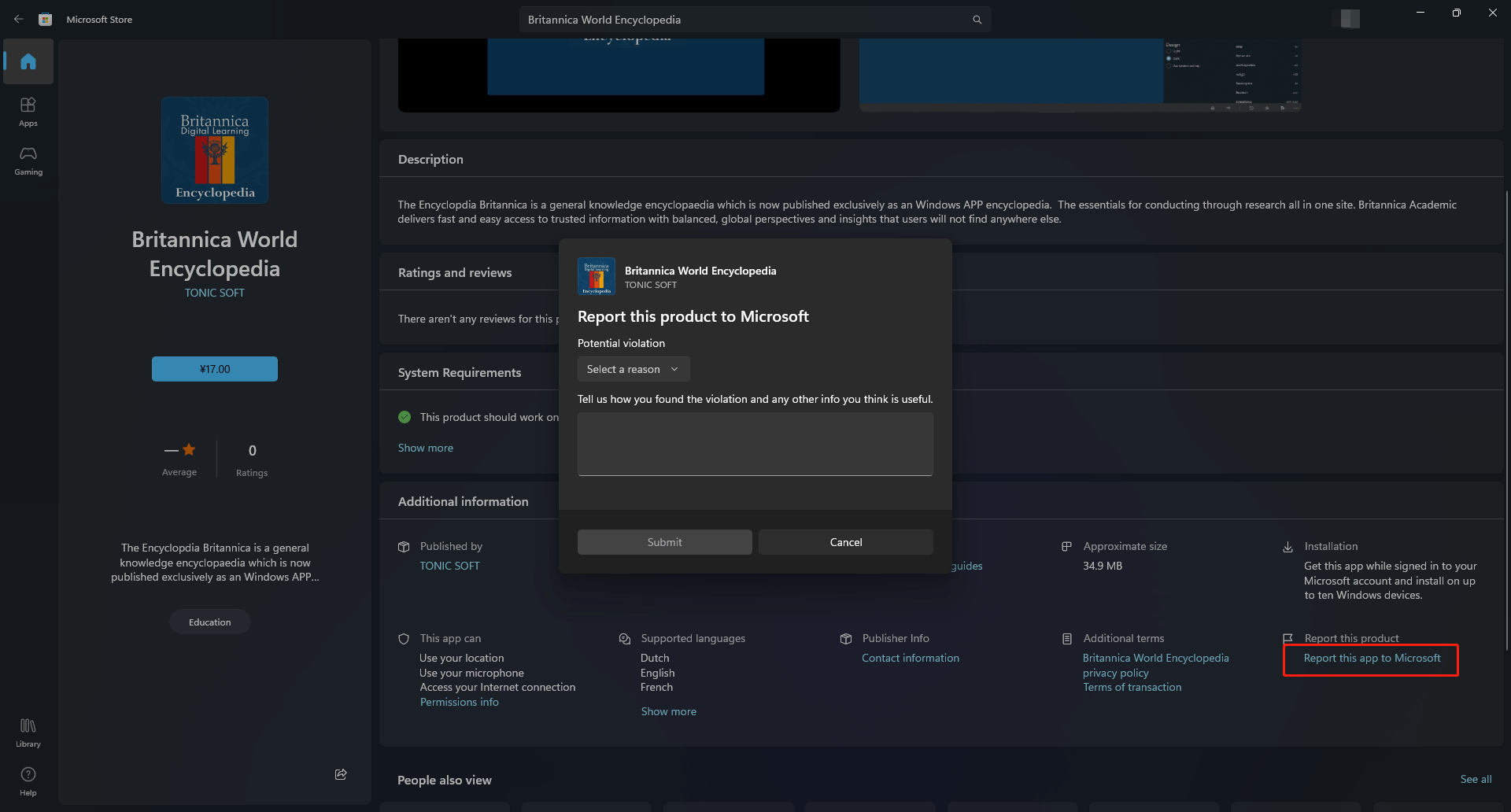Click Show more under System Requirements

(x=426, y=448)
